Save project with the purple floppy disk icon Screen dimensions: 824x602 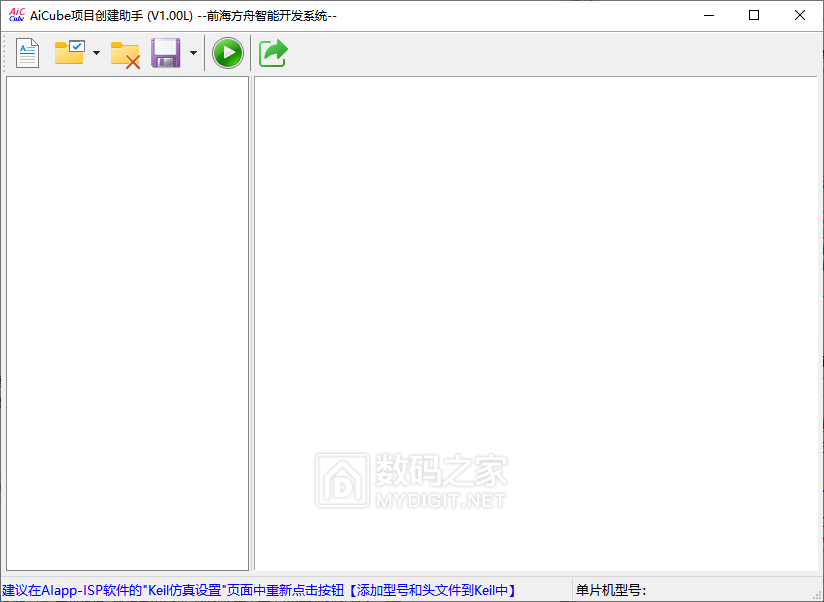(165, 53)
